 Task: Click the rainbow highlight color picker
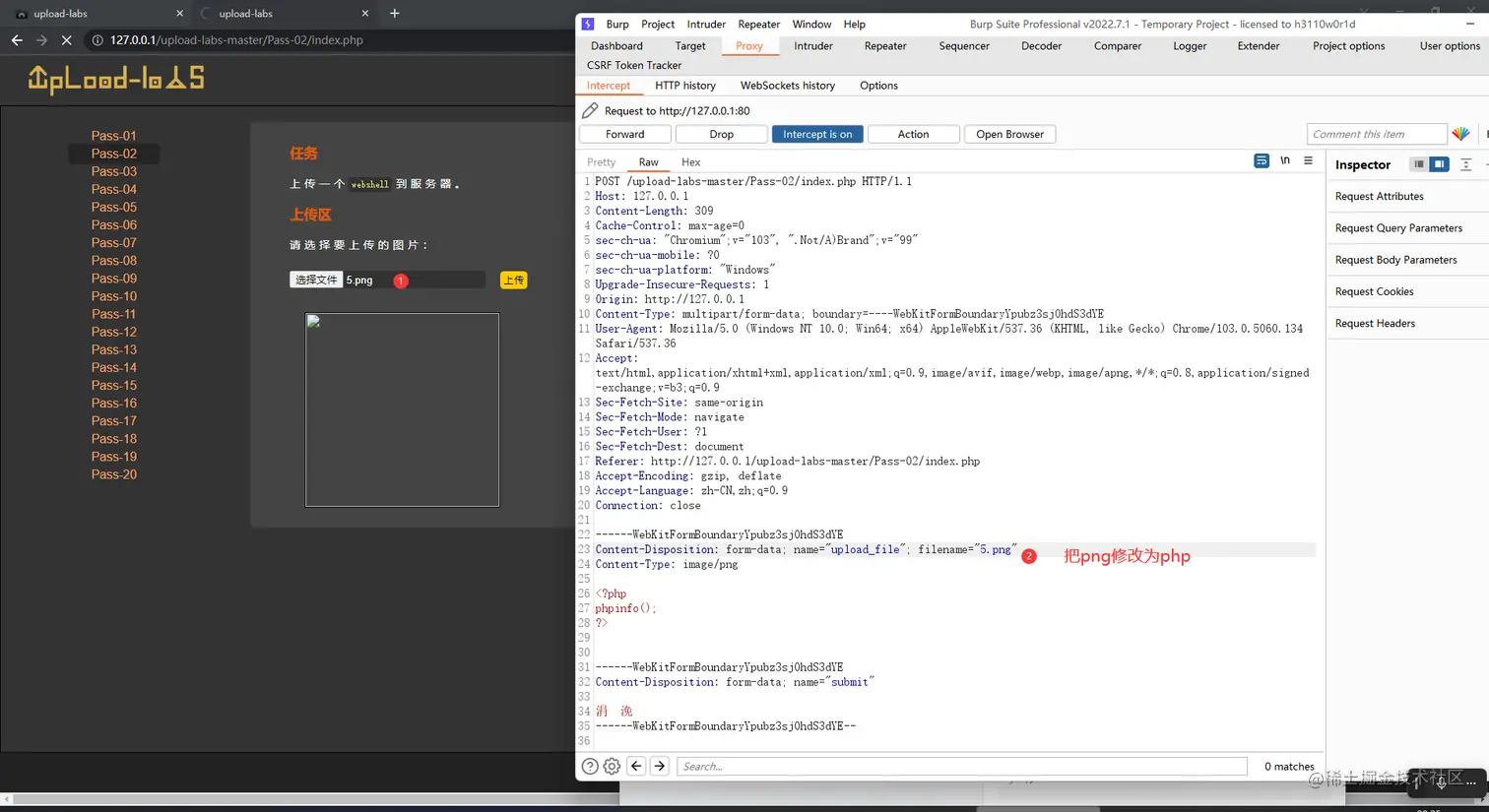pos(1461,134)
